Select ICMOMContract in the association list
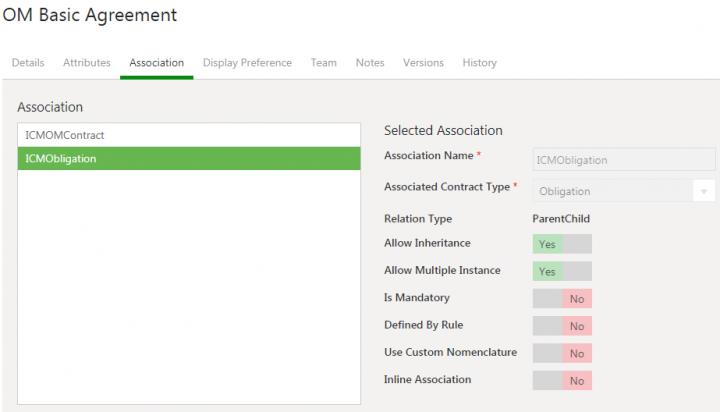This screenshot has height=412, width=720. tap(189, 134)
